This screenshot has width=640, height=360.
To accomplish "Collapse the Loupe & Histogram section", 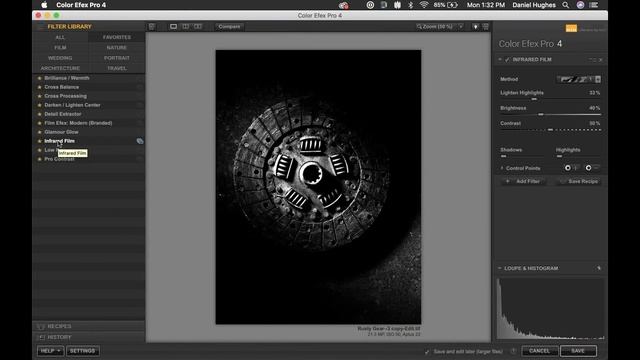I will coord(500,268).
